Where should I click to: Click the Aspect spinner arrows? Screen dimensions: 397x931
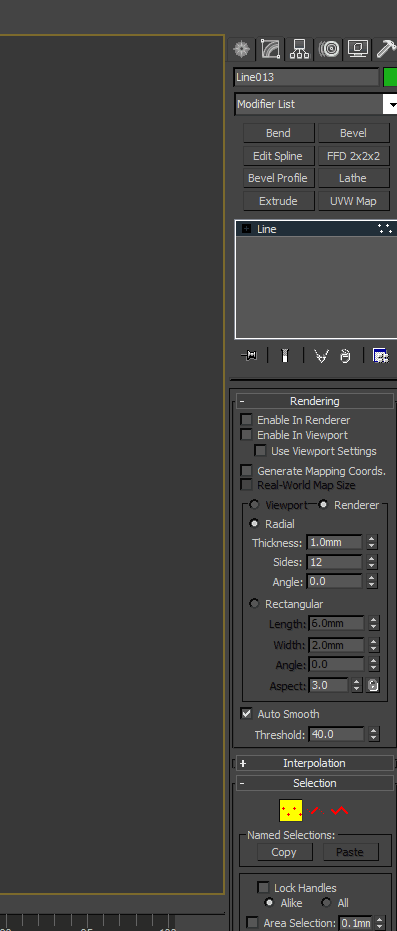357,685
